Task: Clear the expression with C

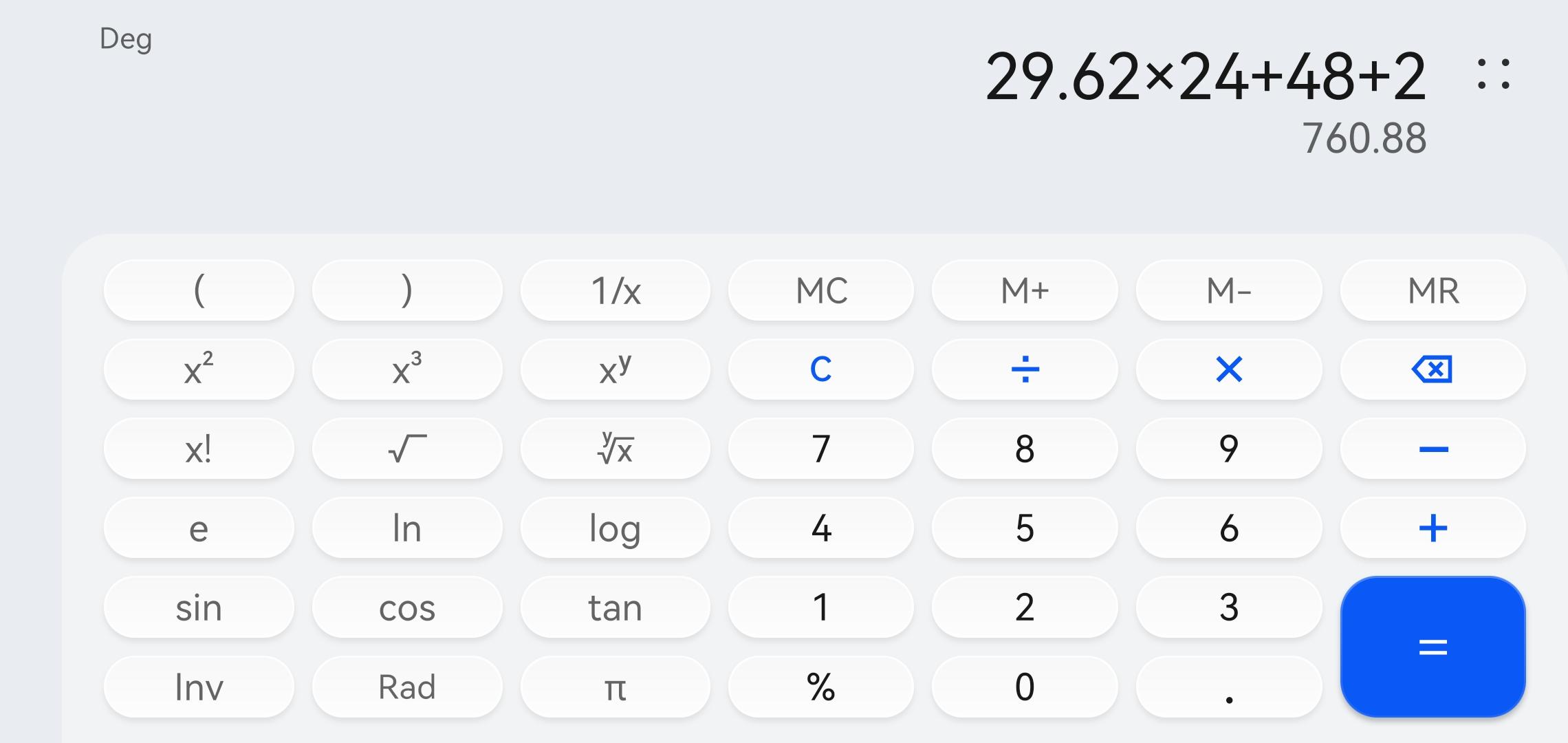Action: 820,369
